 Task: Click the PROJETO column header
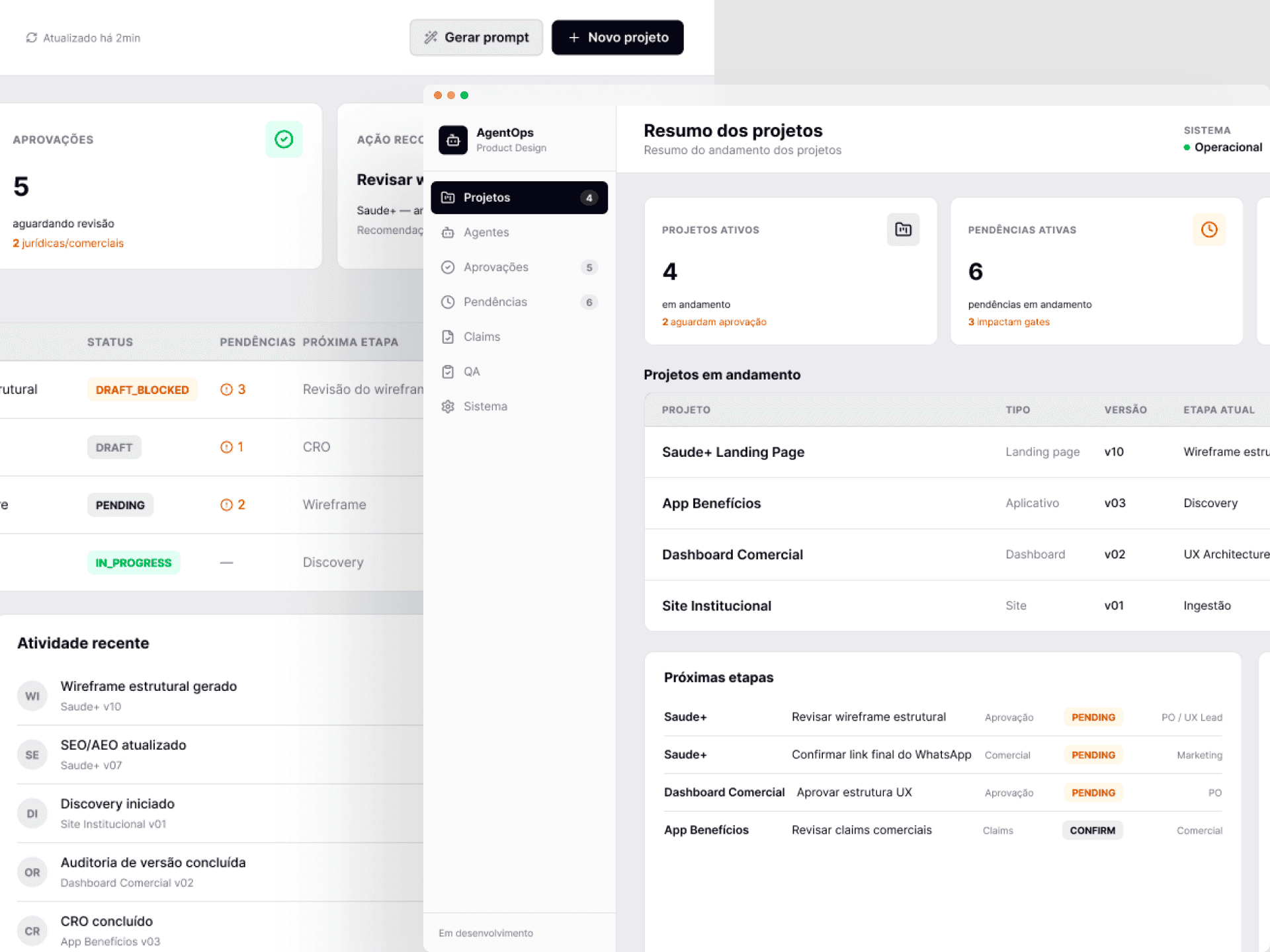(x=686, y=410)
